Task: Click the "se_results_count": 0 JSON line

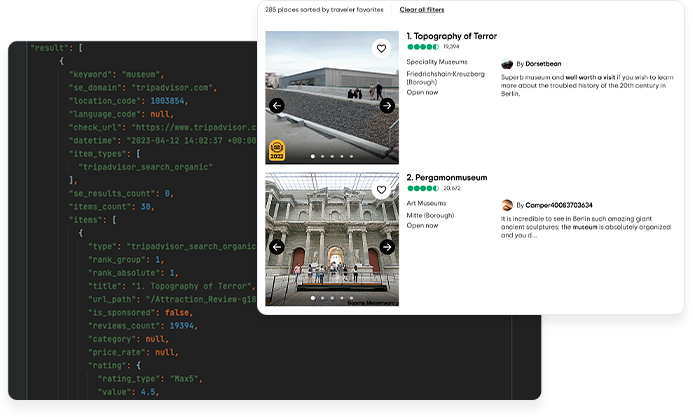Action: coord(121,193)
